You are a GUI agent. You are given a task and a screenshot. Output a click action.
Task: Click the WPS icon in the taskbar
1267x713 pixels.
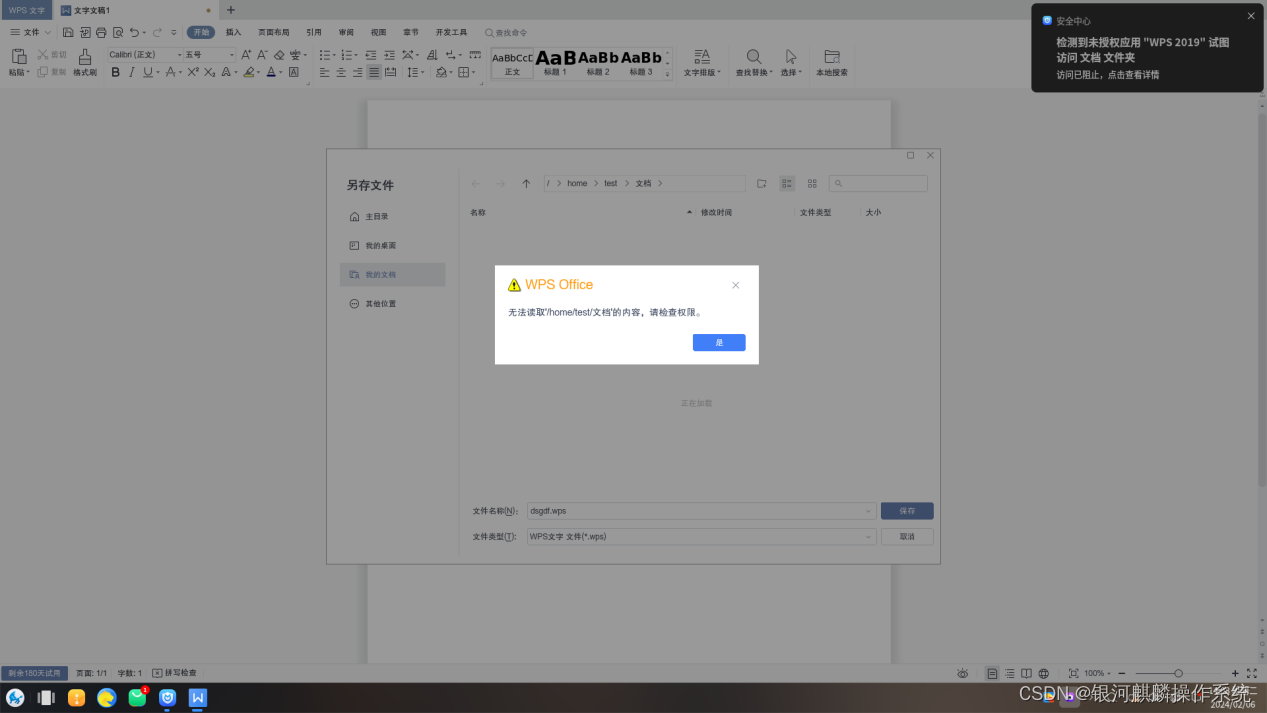pyautogui.click(x=198, y=697)
